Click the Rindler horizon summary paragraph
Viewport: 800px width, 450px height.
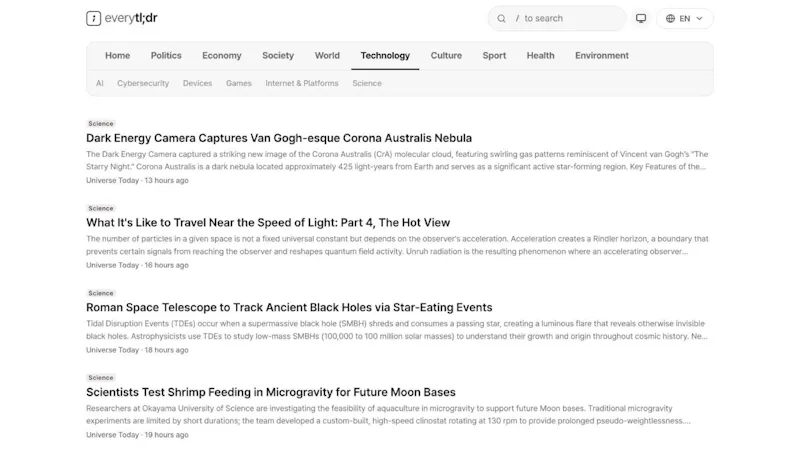(x=397, y=245)
